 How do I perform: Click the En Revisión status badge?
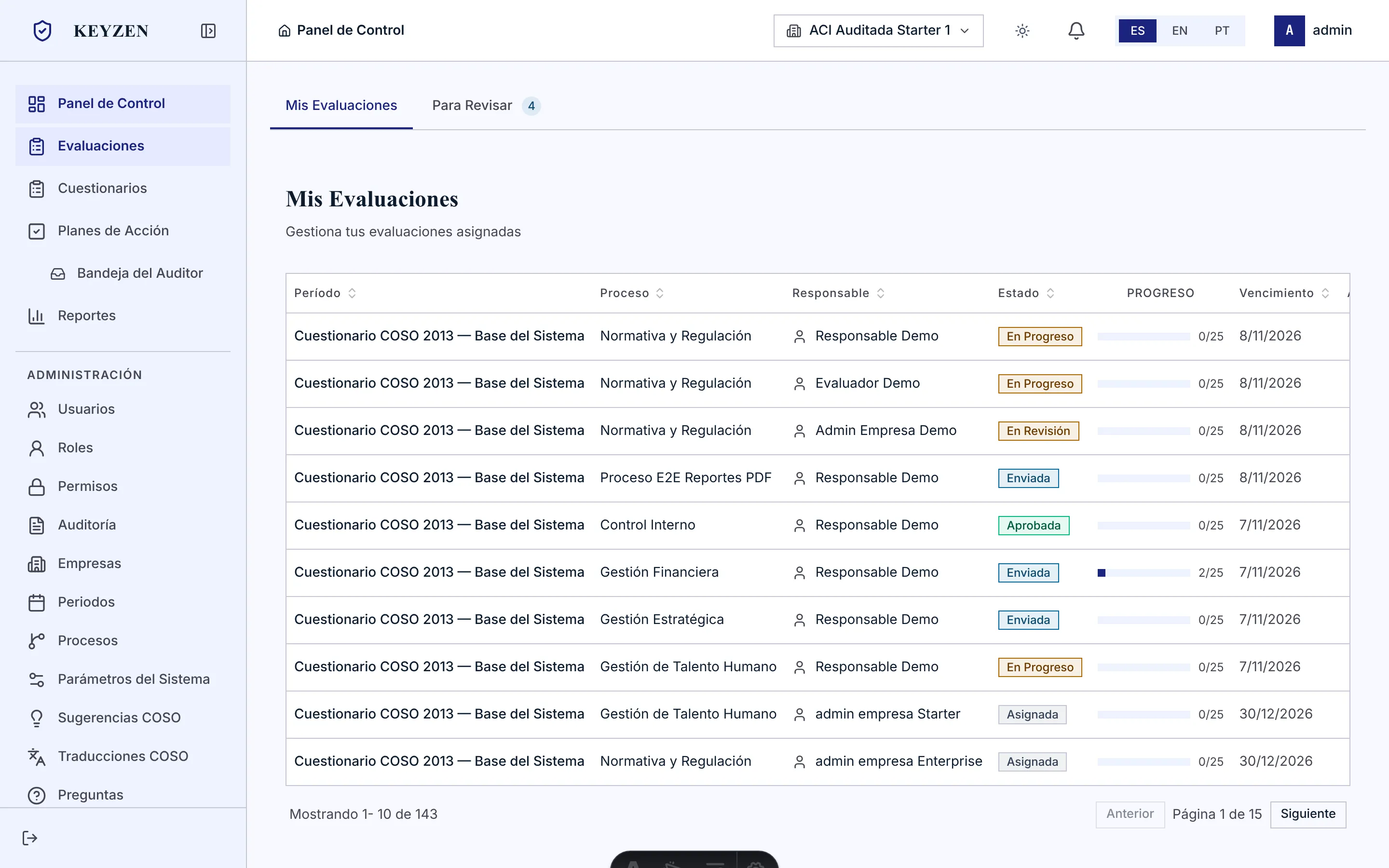click(x=1038, y=431)
